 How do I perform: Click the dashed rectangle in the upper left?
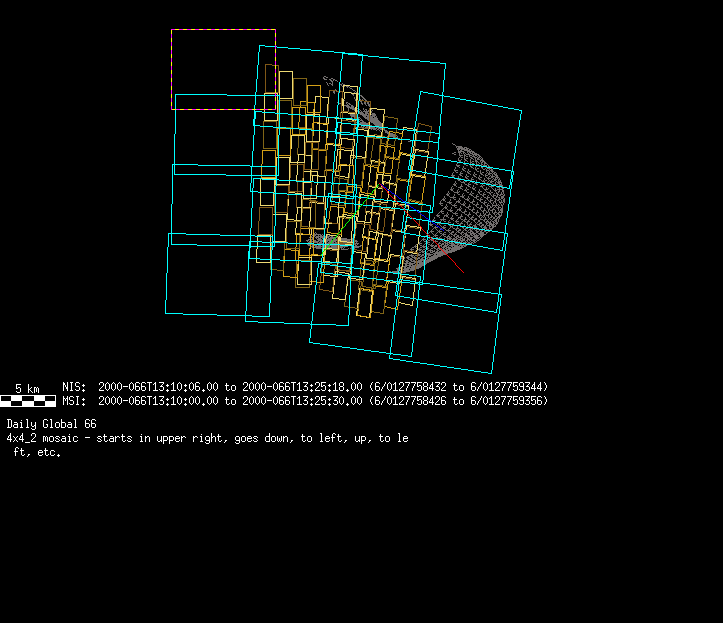pyautogui.click(x=223, y=30)
